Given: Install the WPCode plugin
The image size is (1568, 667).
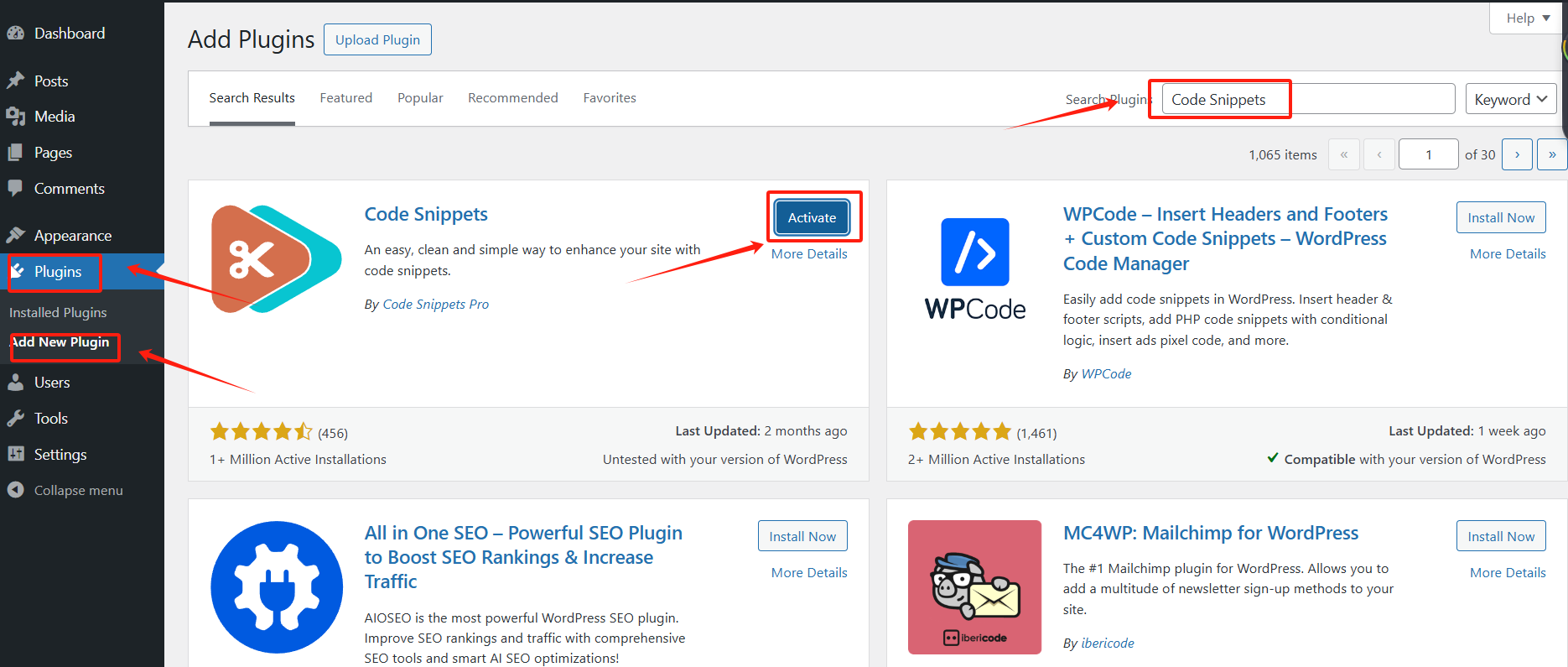Looking at the screenshot, I should pyautogui.click(x=1501, y=217).
